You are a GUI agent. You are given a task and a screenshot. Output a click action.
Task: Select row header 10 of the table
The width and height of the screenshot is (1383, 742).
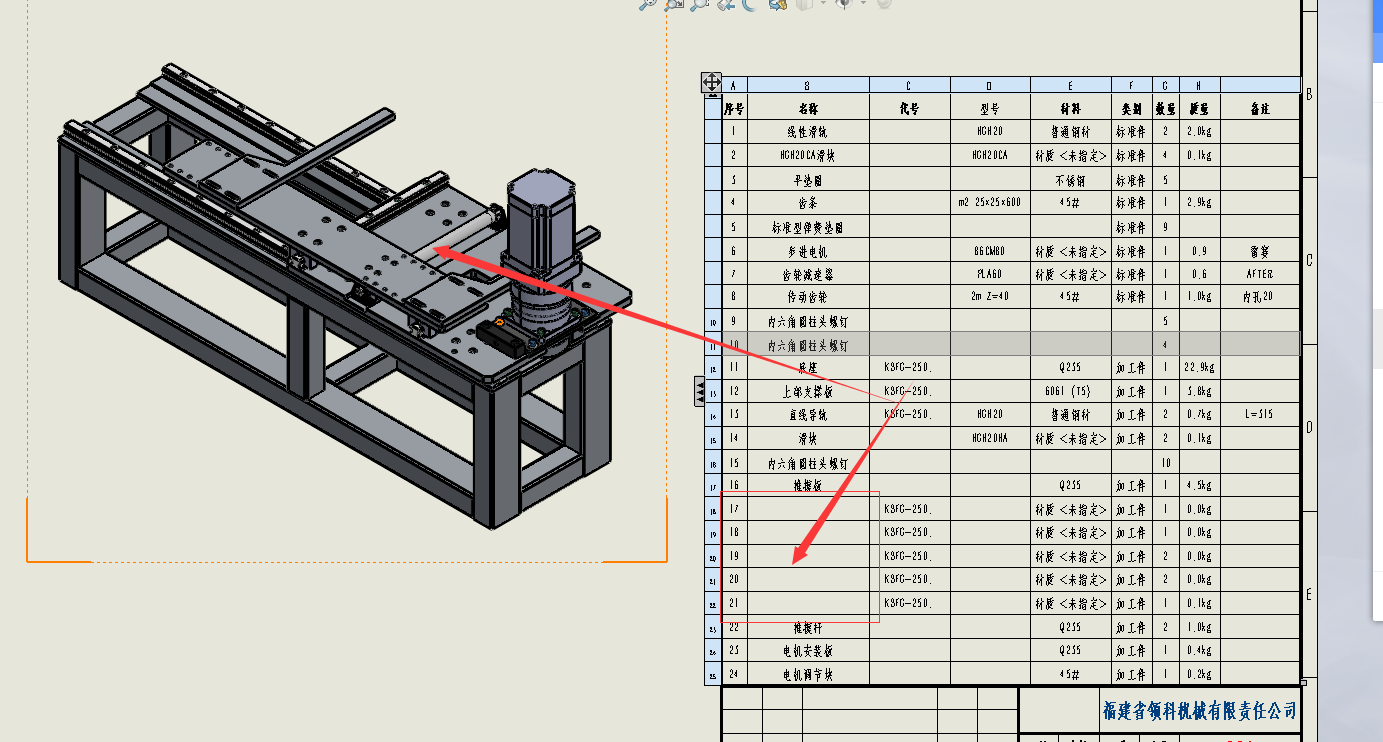(x=713, y=322)
